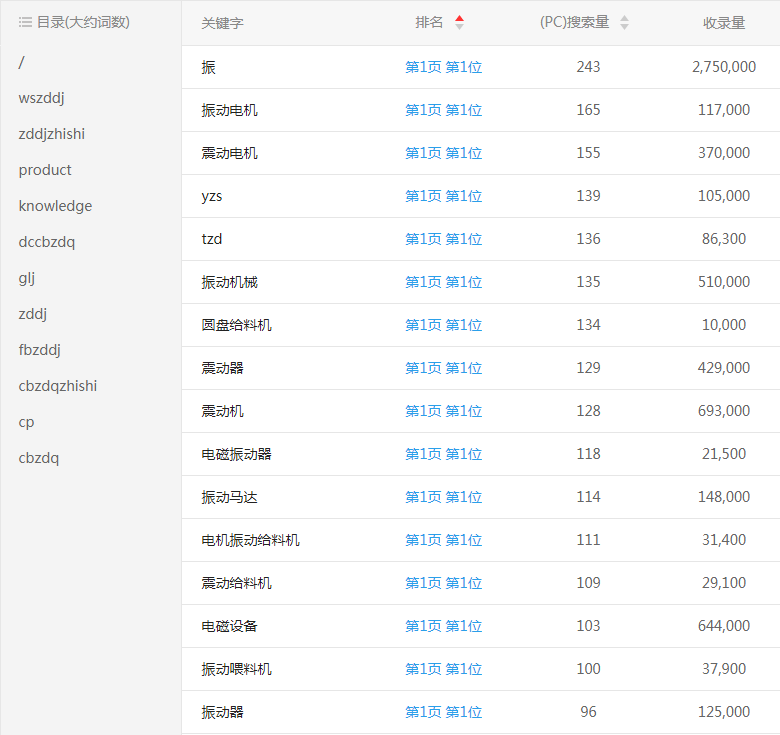Select the root '/' directory
Image resolution: width=780 pixels, height=735 pixels.
(22, 62)
